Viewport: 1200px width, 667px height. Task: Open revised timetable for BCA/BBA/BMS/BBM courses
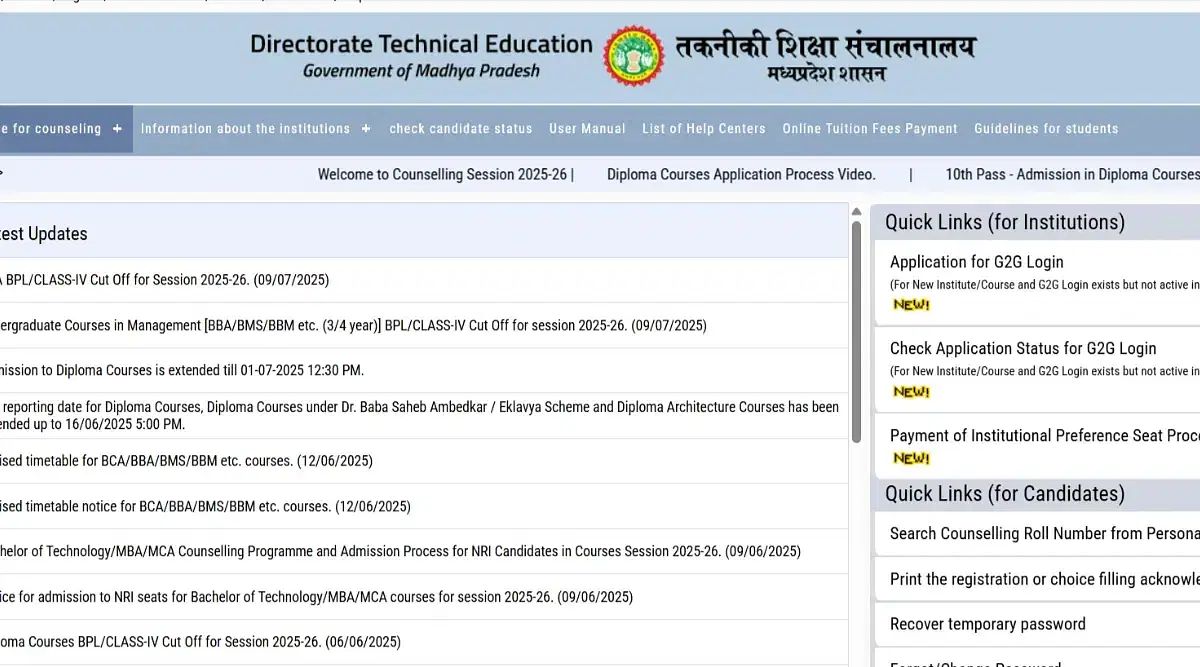coord(186,461)
